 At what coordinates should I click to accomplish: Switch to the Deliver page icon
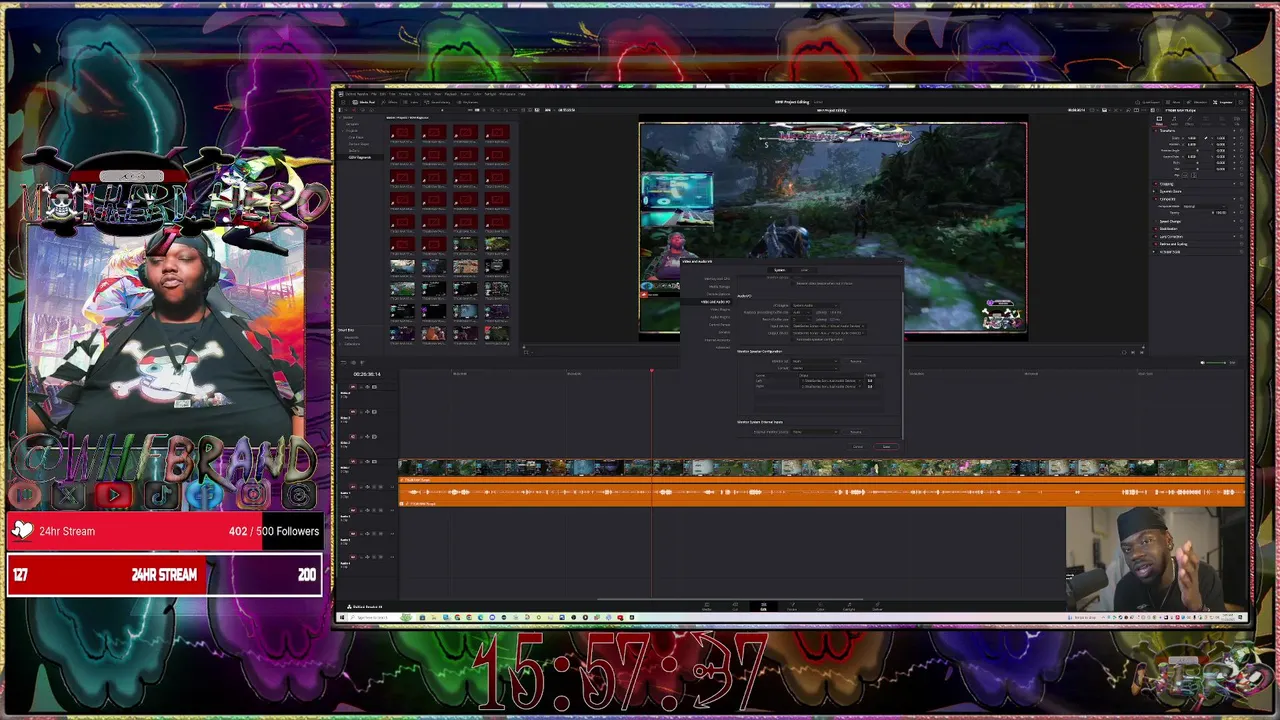pyautogui.click(x=877, y=606)
